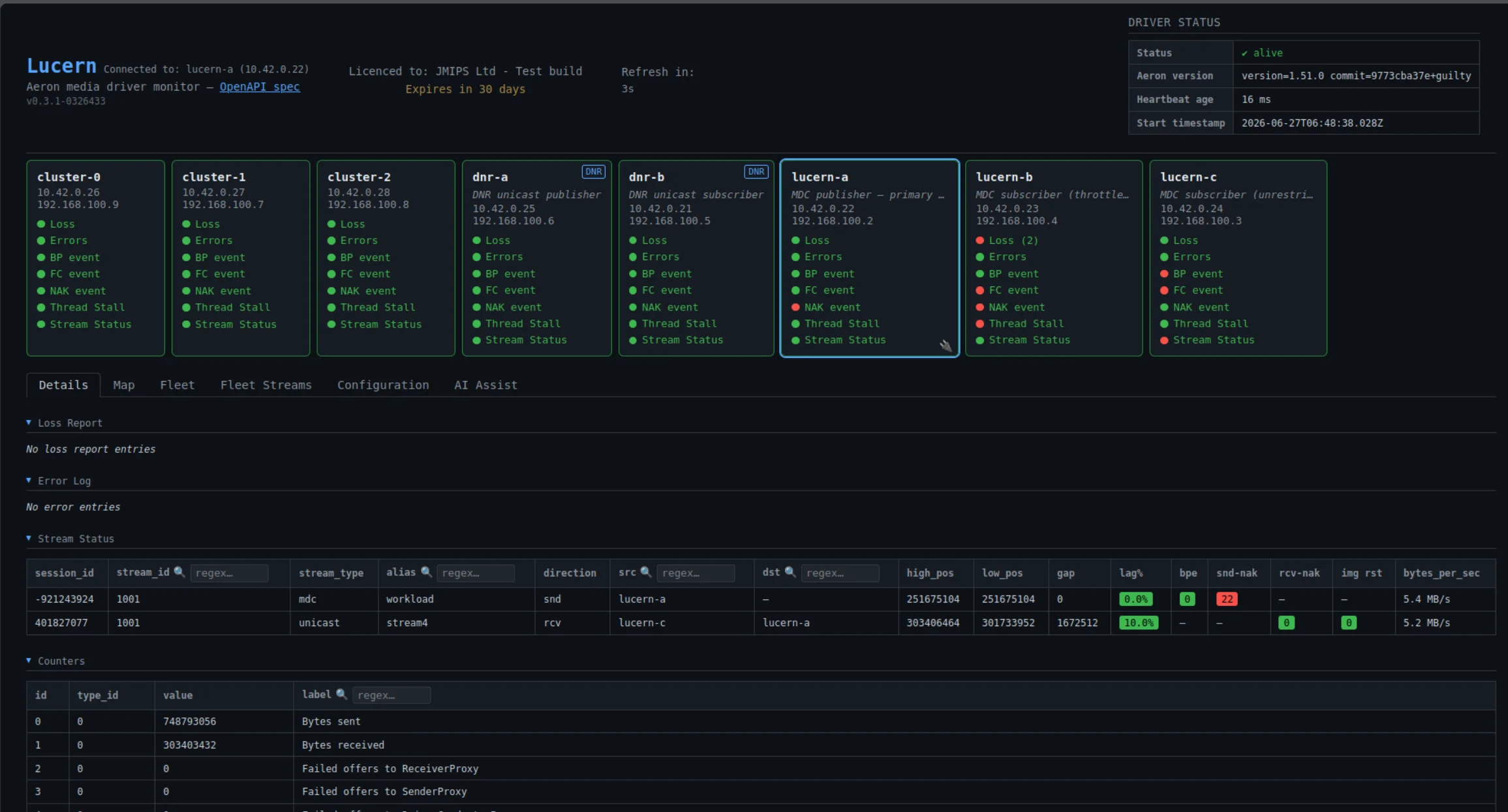Click the Heartbeat age value '16 ms'
The width and height of the screenshot is (1508, 812).
point(1256,99)
